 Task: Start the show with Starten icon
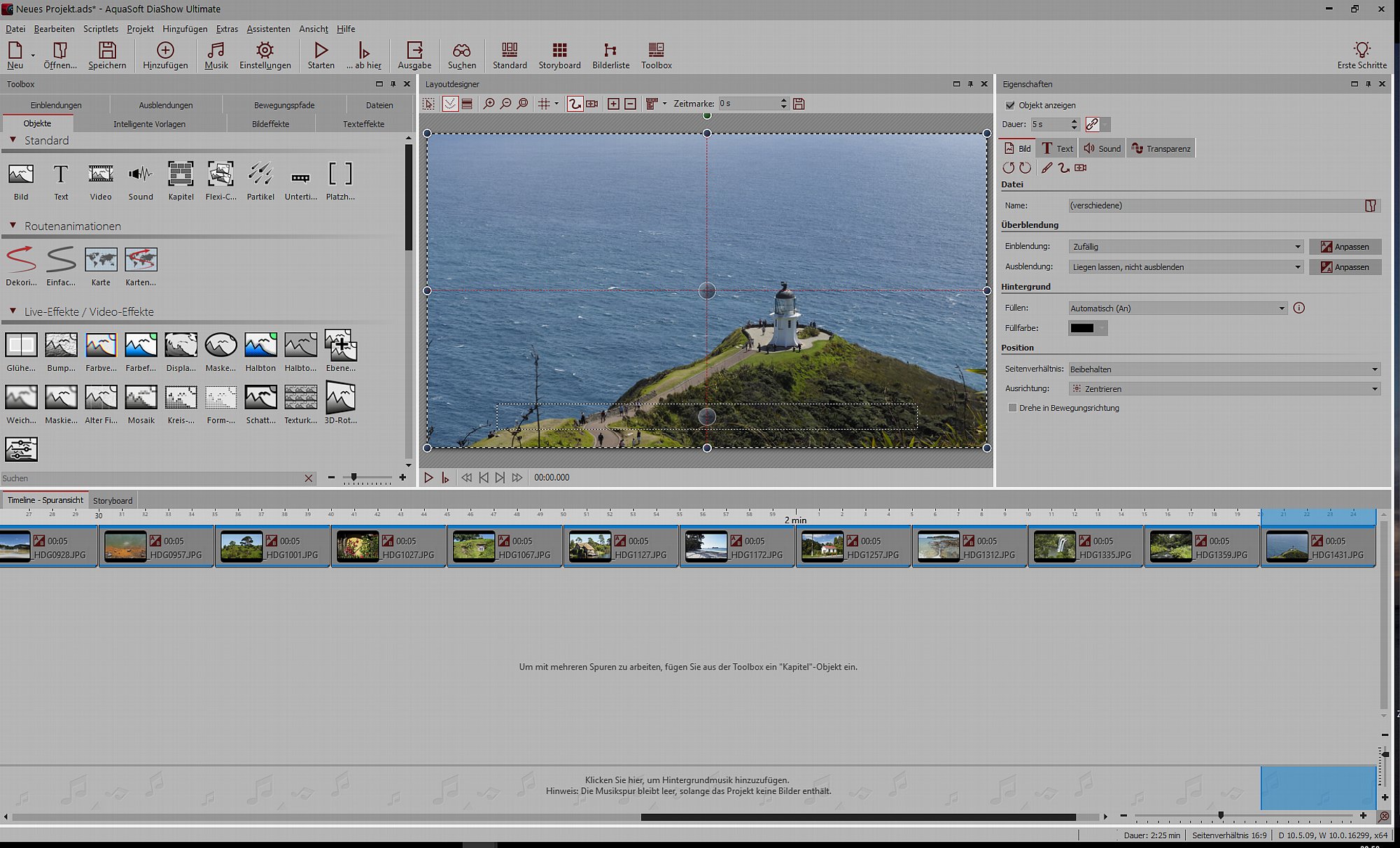point(321,50)
